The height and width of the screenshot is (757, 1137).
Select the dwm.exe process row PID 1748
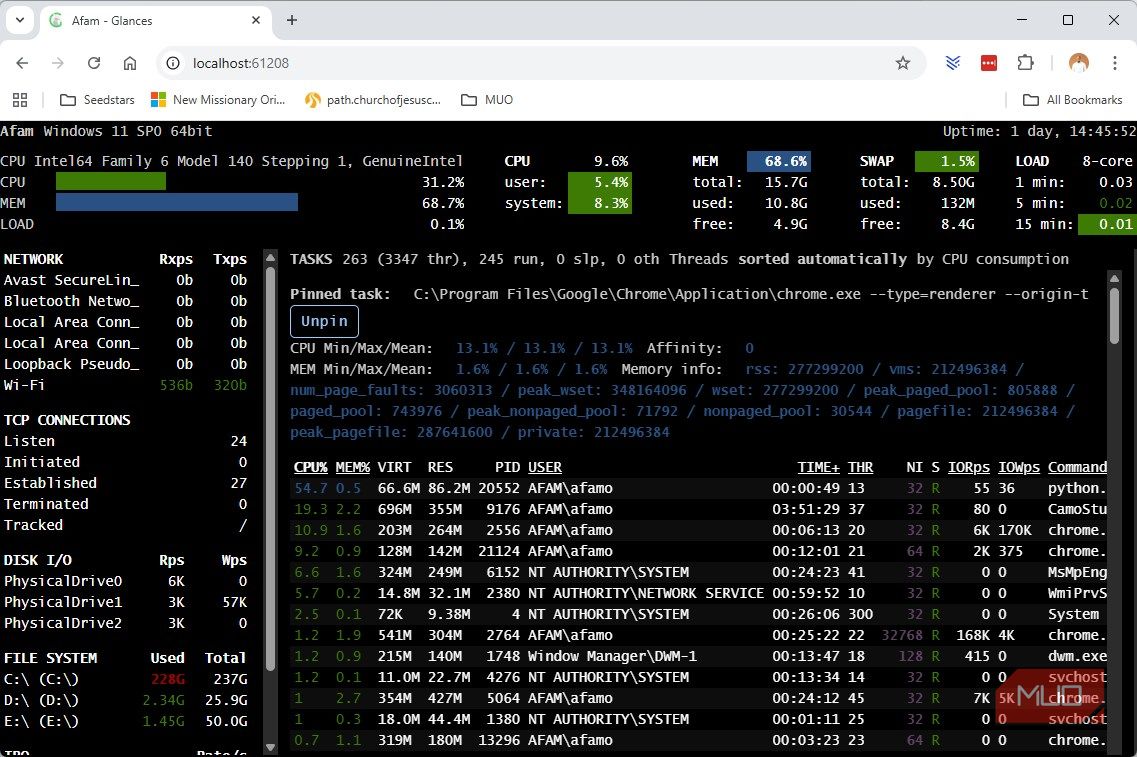(x=700, y=657)
